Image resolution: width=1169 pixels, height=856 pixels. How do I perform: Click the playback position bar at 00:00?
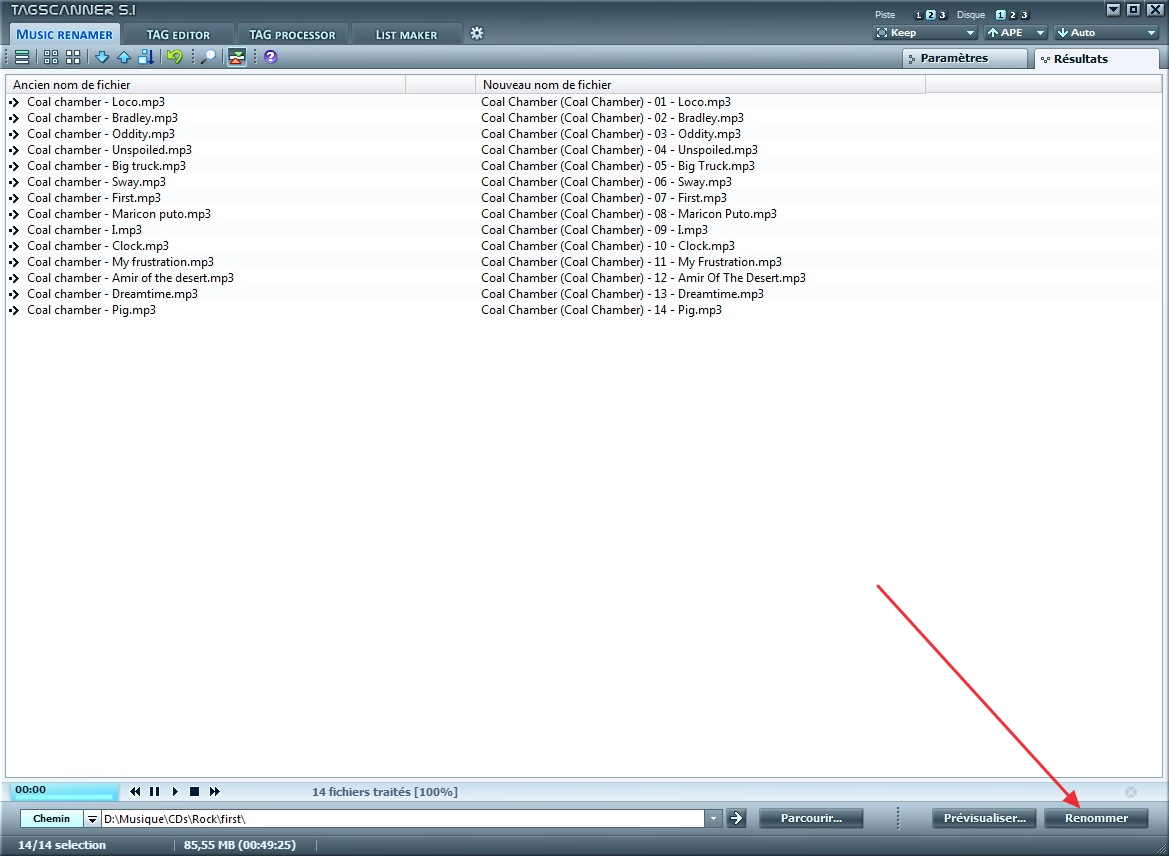click(x=63, y=791)
